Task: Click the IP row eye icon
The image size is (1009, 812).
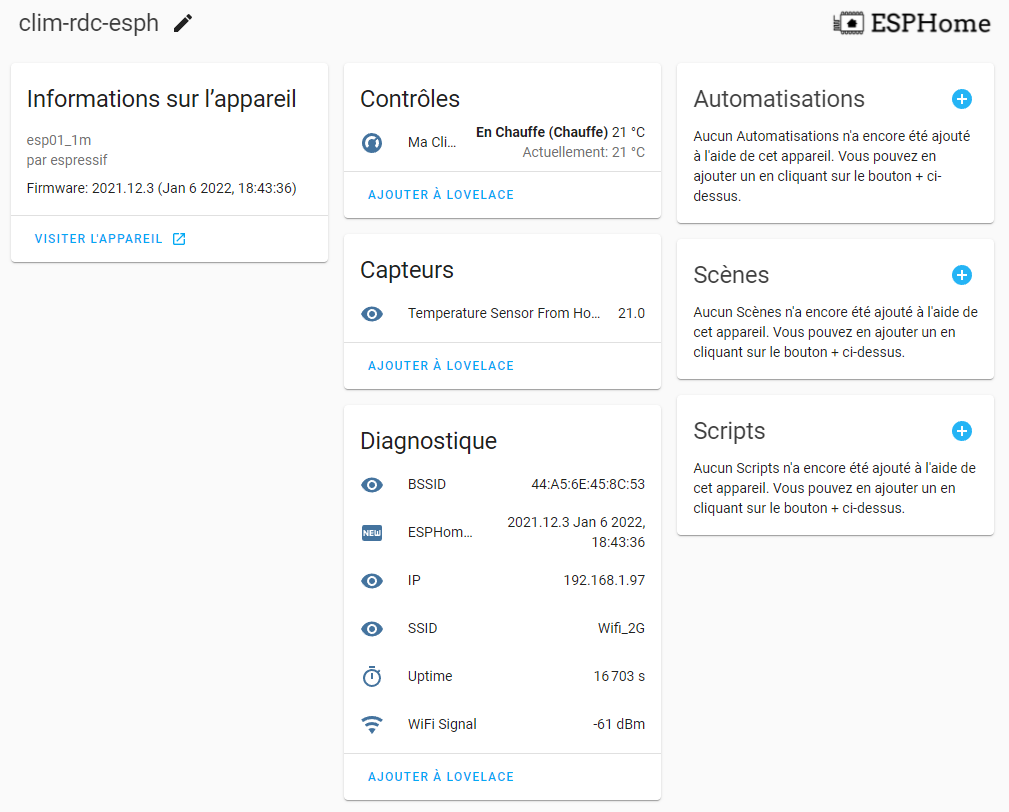Action: [372, 580]
